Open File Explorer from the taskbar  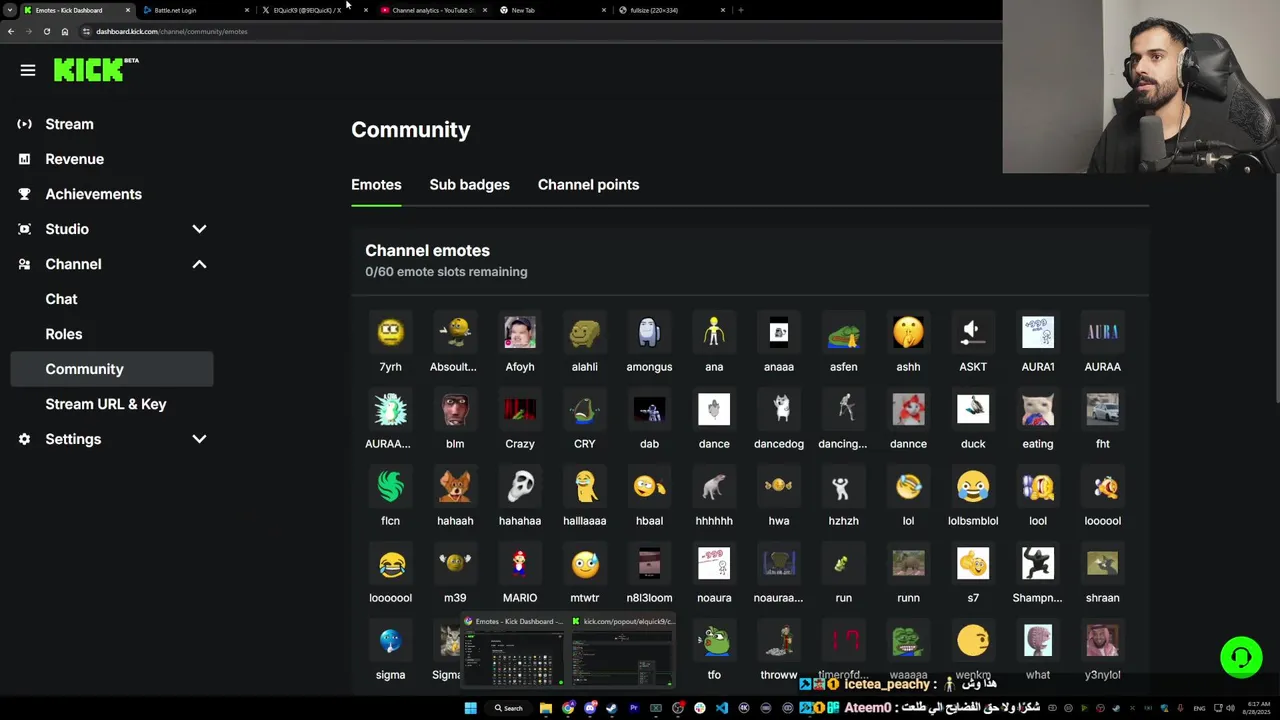[x=546, y=708]
